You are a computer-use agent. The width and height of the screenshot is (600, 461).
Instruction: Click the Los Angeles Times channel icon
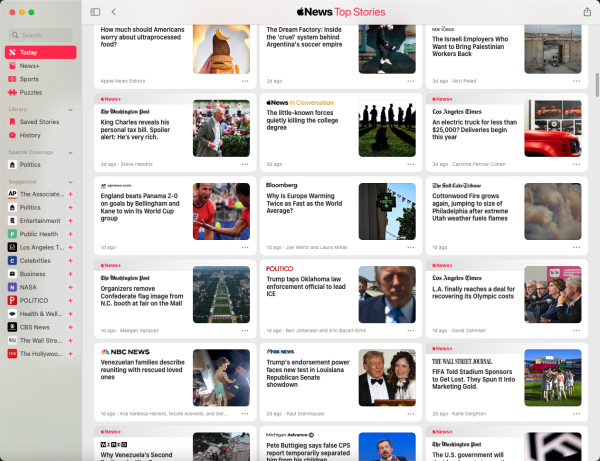click(12, 248)
